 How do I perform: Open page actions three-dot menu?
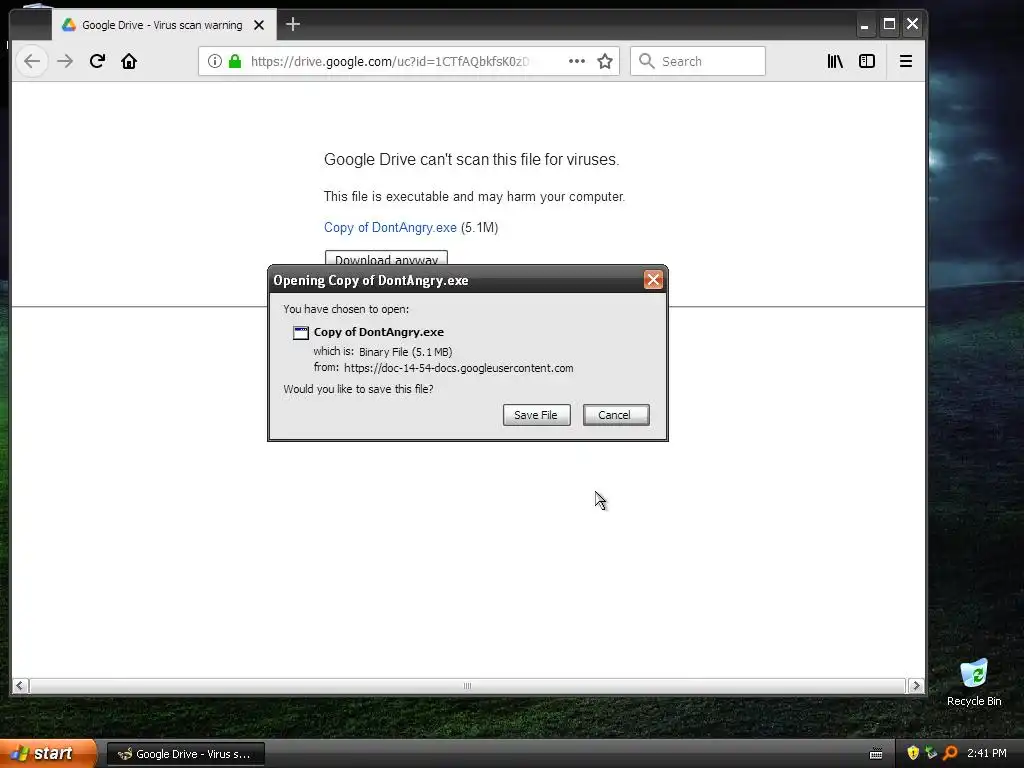coord(577,61)
